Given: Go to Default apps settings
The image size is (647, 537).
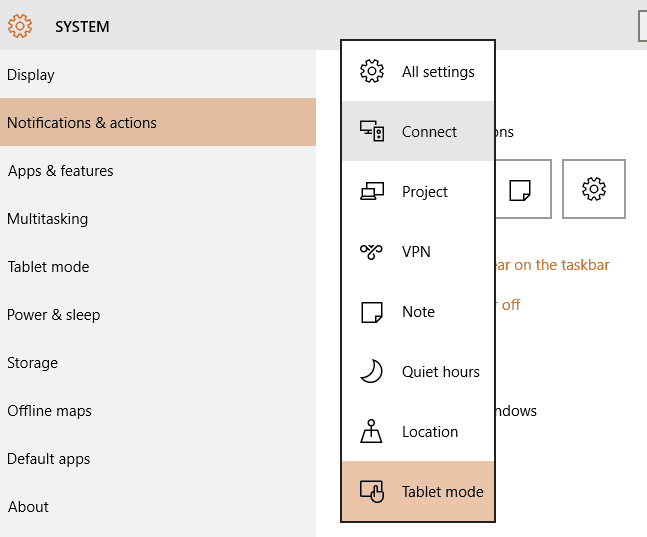Looking at the screenshot, I should tap(48, 459).
